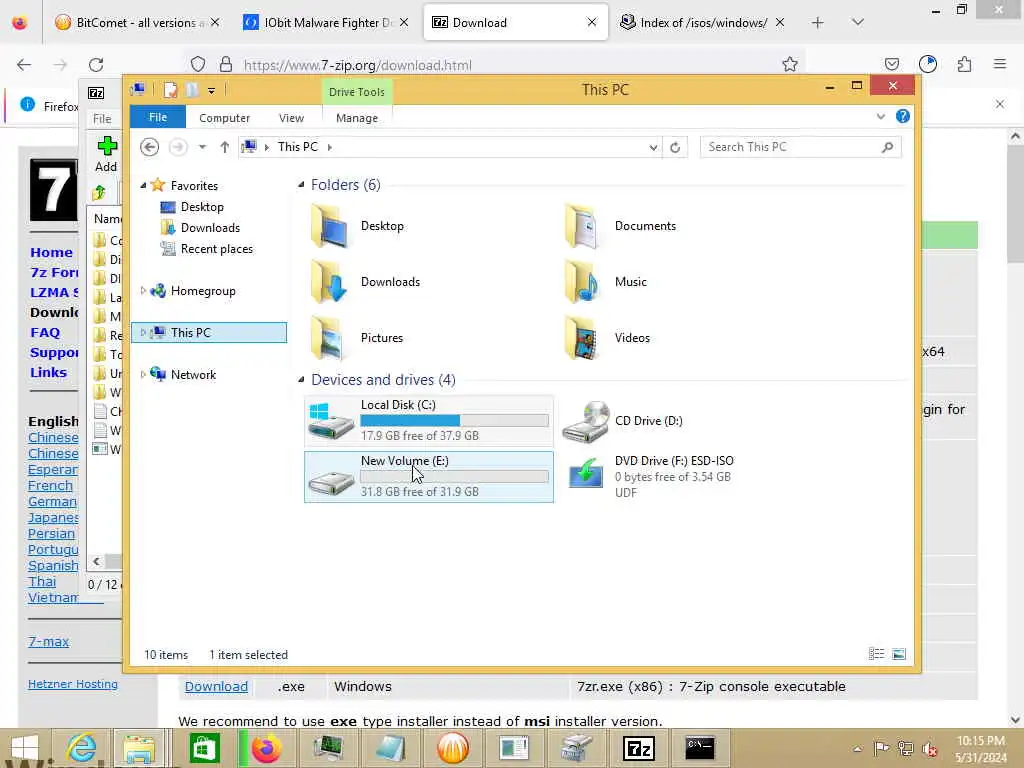Go up one level in Explorer
This screenshot has height=768, width=1024.
pos(225,147)
